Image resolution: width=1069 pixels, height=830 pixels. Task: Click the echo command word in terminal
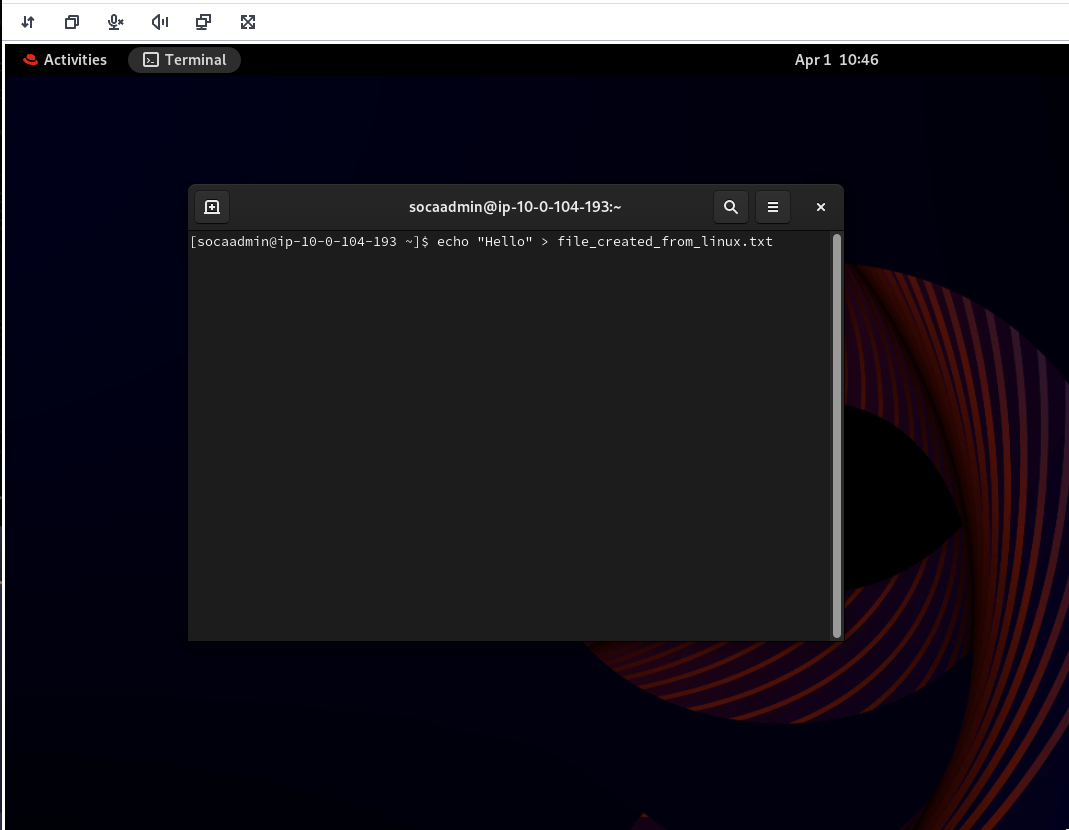tap(453, 242)
